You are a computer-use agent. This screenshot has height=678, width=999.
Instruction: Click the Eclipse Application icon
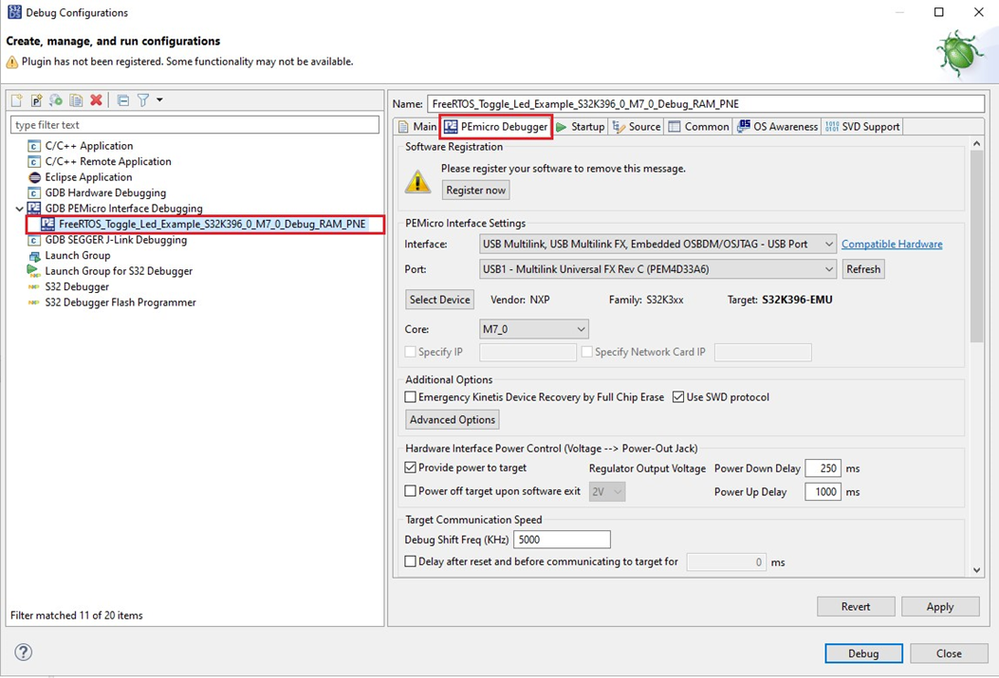34,177
